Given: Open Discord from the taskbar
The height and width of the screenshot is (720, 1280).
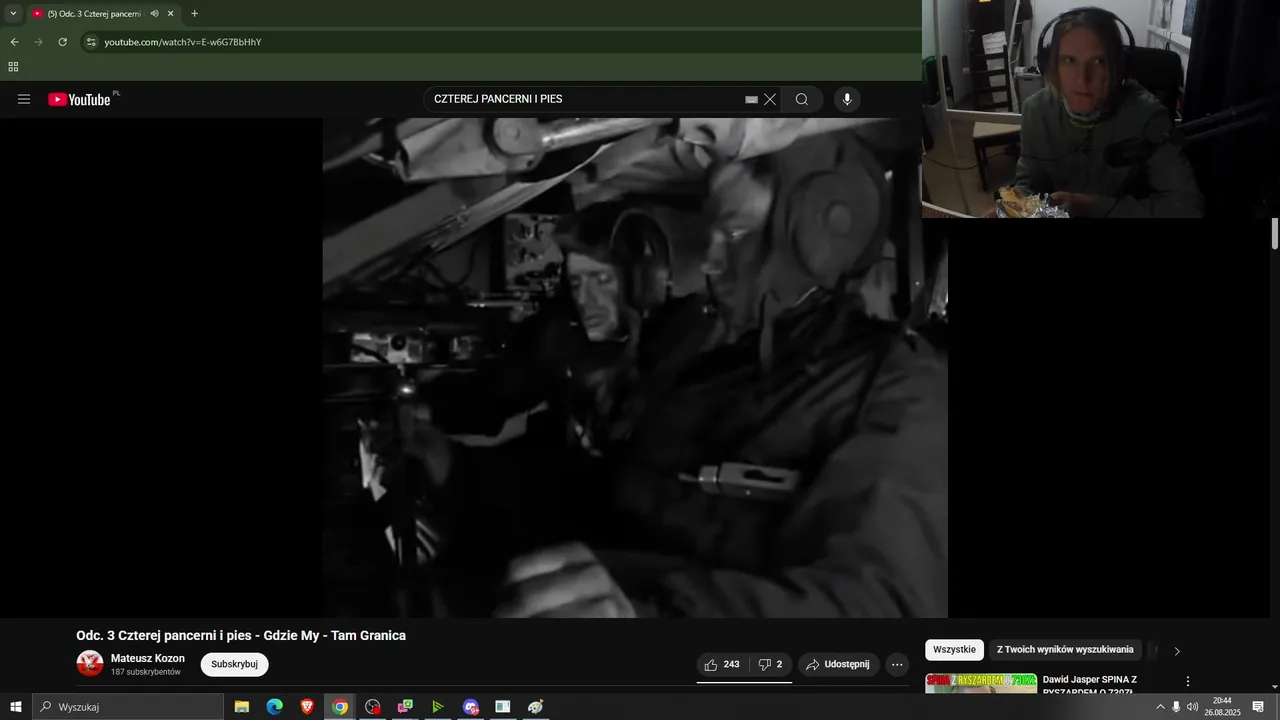Looking at the screenshot, I should pyautogui.click(x=471, y=707).
